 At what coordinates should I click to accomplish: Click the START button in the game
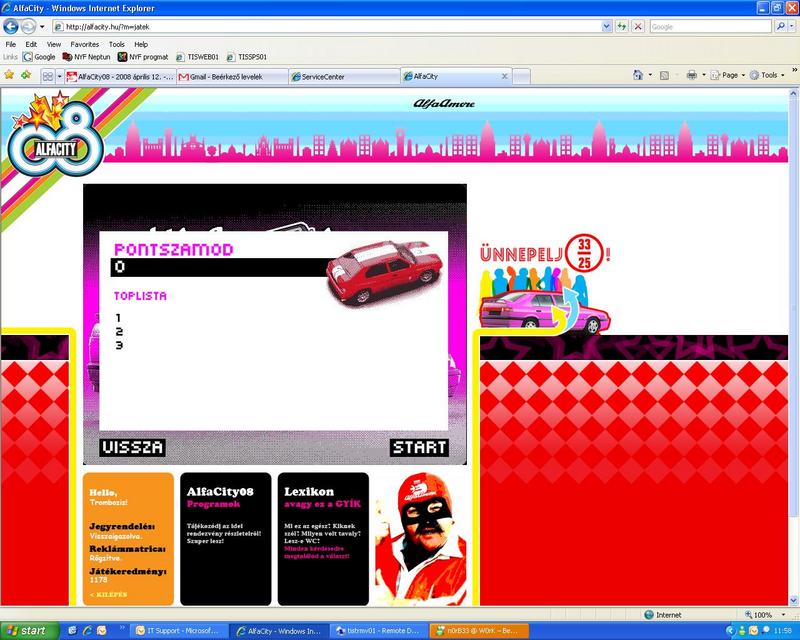(419, 448)
